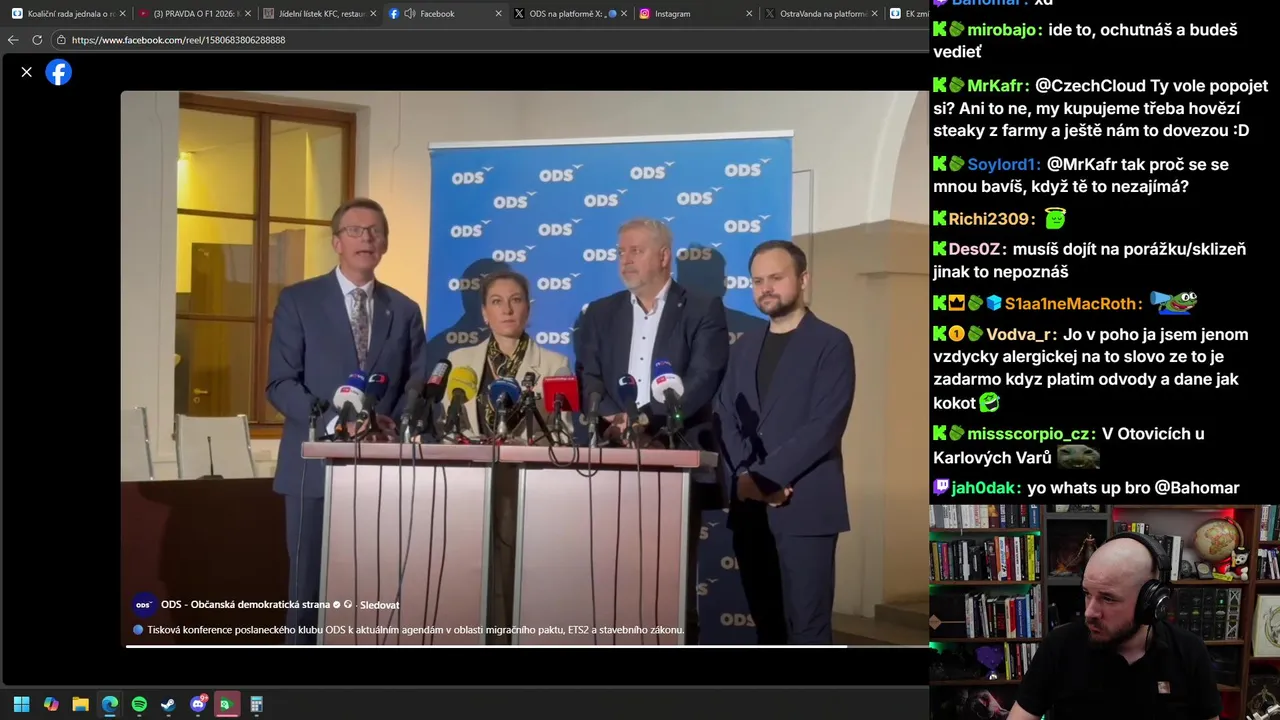Mute the Facebook tab's audio speaker icon
The width and height of the screenshot is (1280, 720).
coord(409,14)
